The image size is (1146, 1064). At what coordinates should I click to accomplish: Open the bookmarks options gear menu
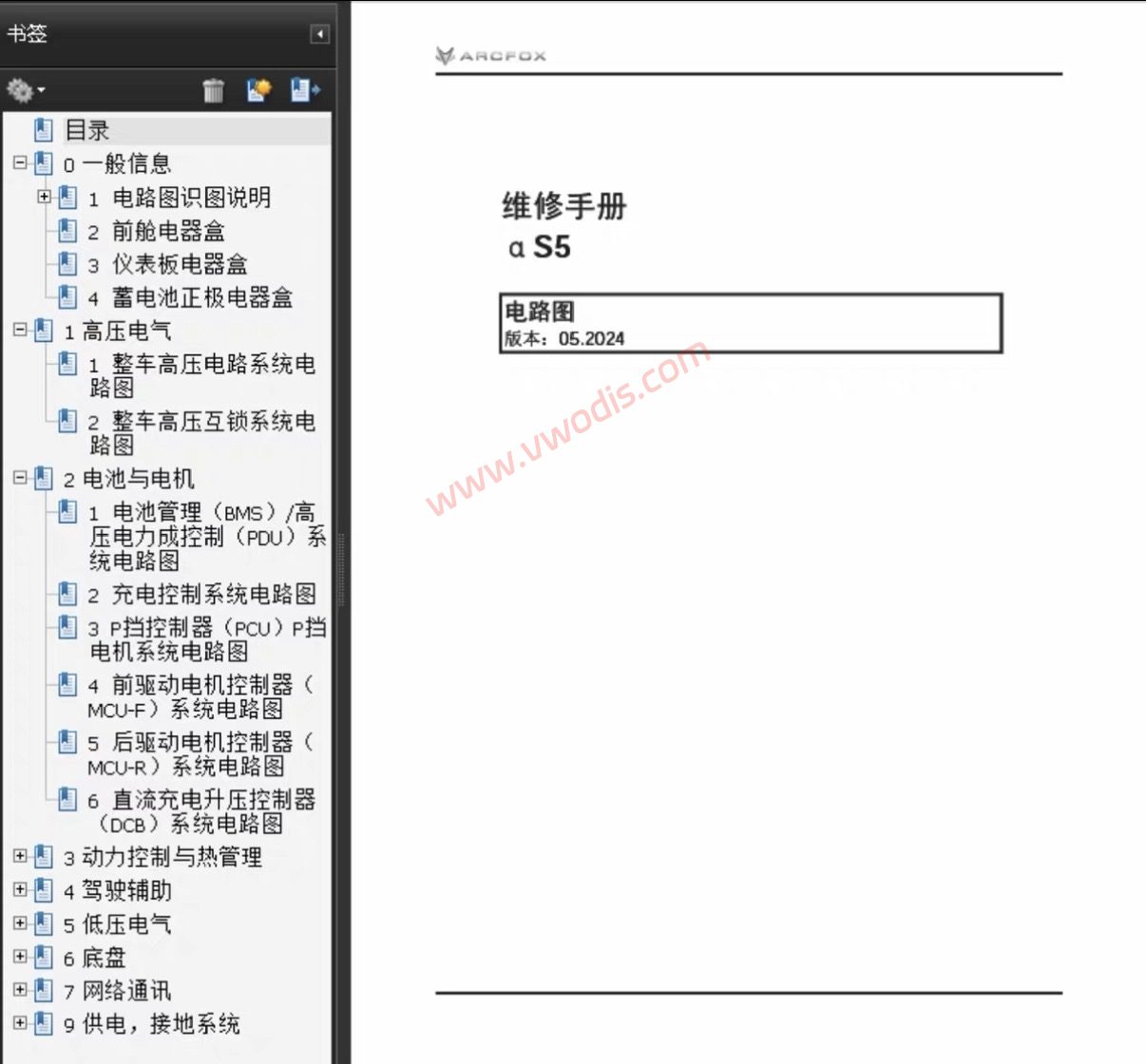point(25,90)
